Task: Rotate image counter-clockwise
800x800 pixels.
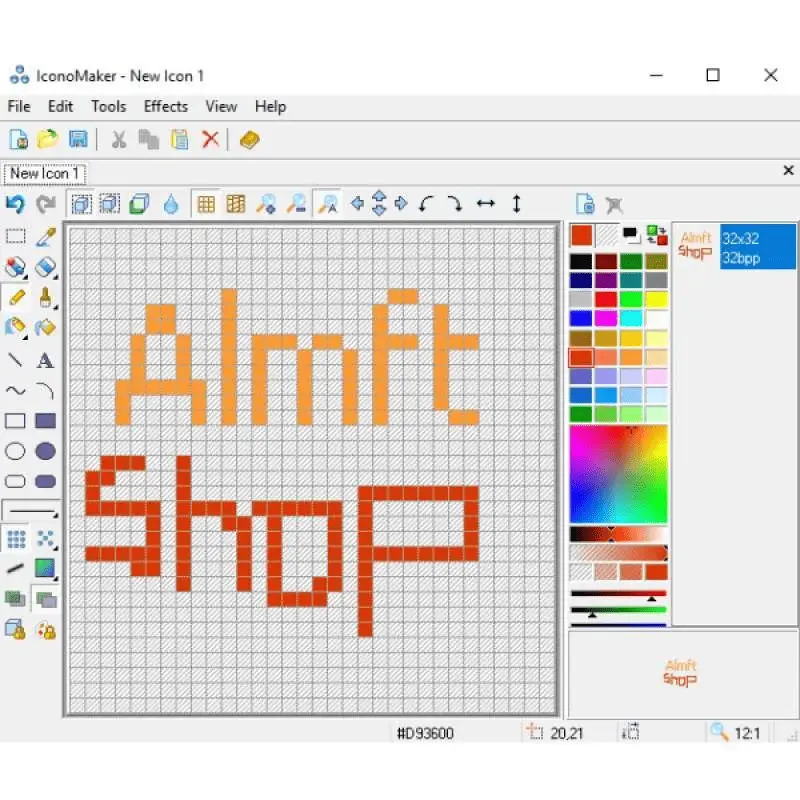Action: [426, 204]
